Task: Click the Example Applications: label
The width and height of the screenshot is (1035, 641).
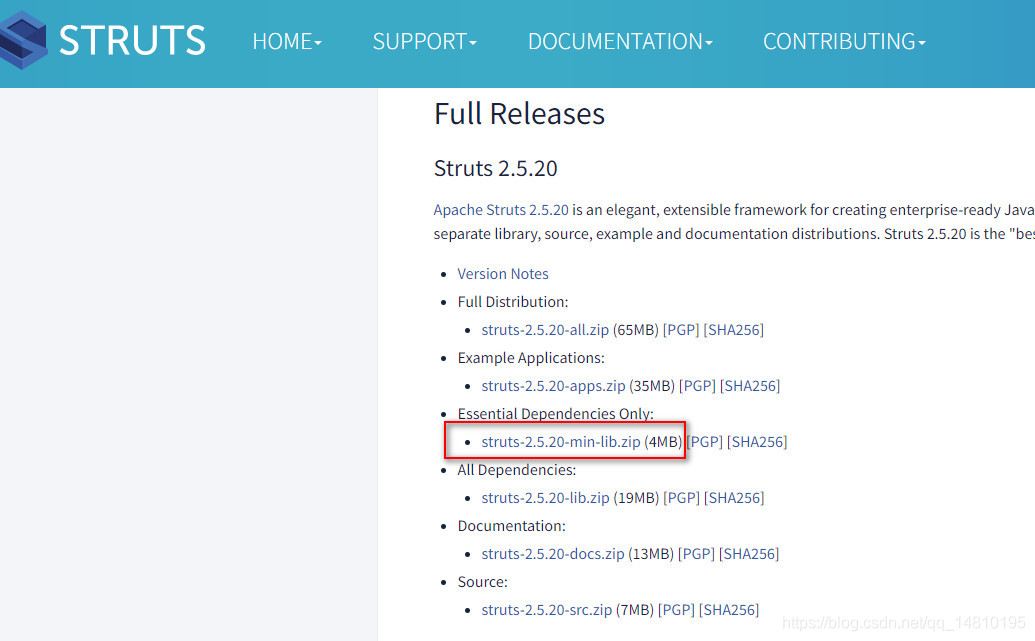Action: point(531,358)
